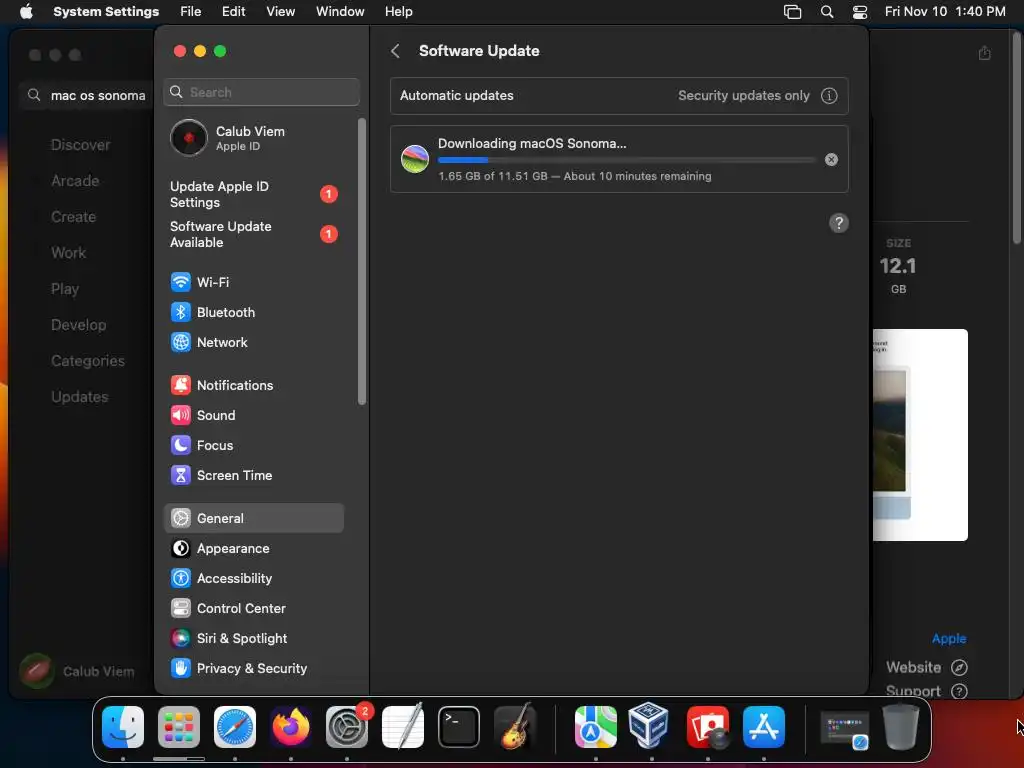Select Arcade in App Store sidebar
The width and height of the screenshot is (1024, 768).
[75, 181]
